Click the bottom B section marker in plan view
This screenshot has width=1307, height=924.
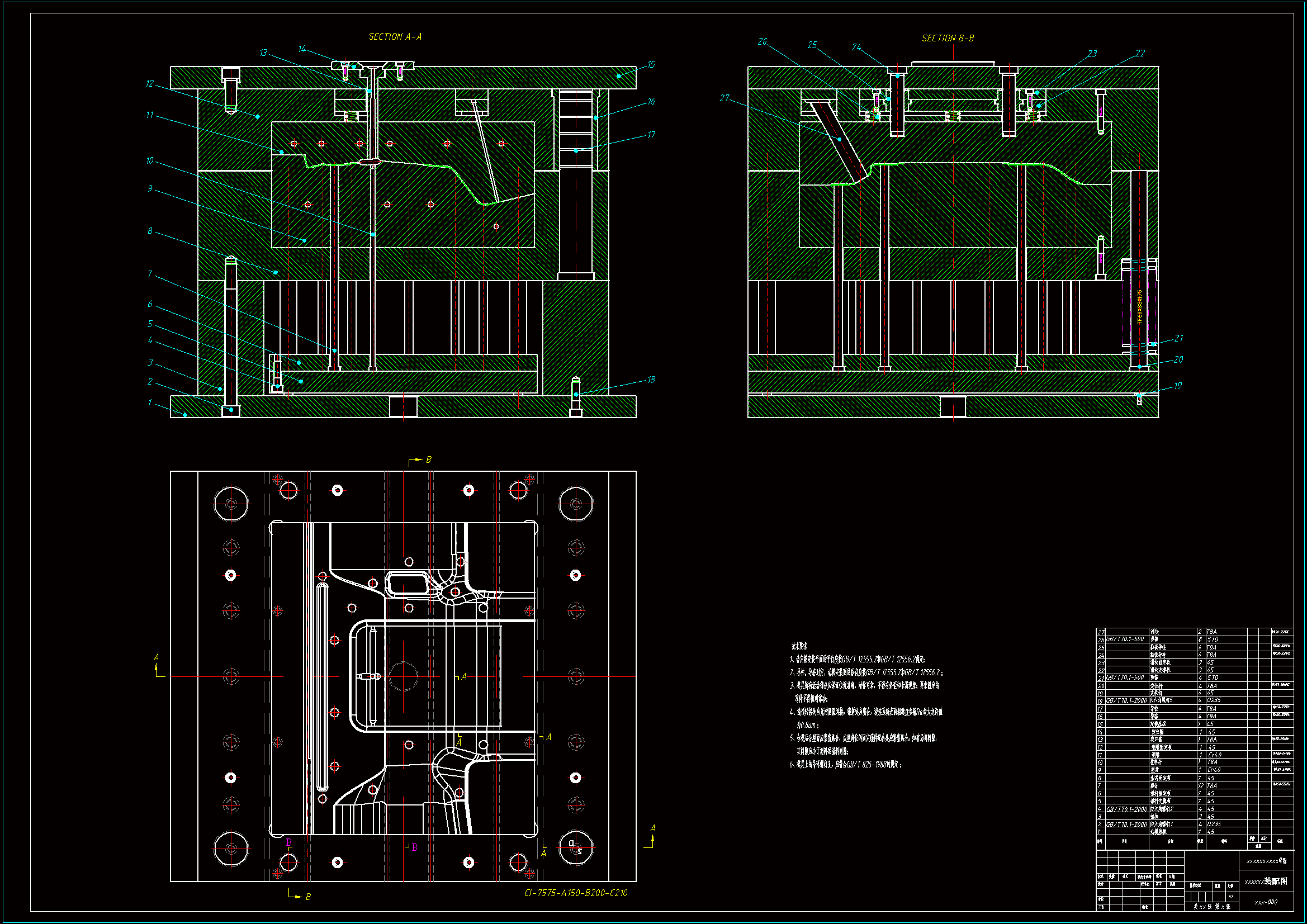point(307,897)
